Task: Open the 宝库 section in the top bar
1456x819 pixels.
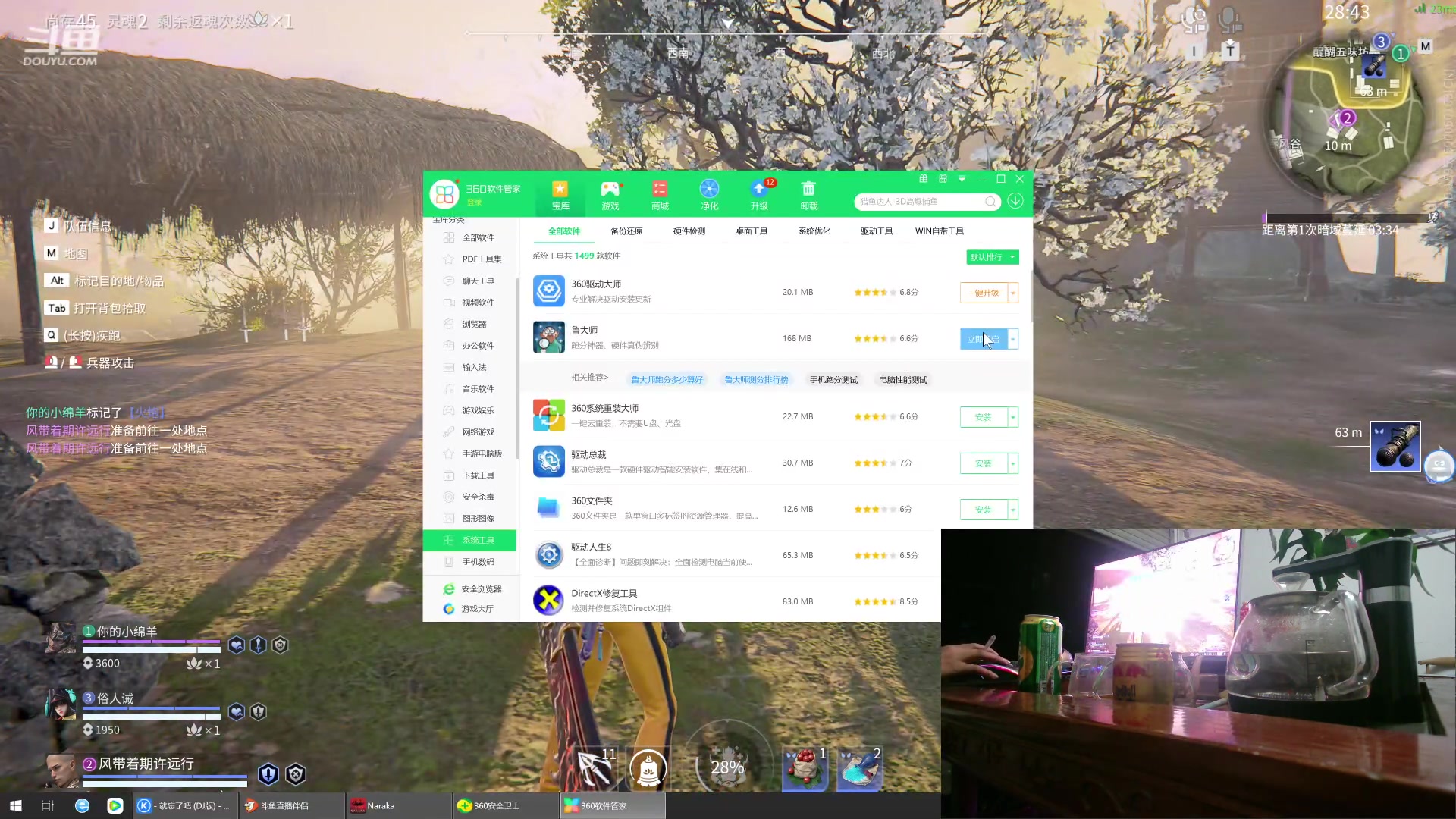Action: point(560,195)
